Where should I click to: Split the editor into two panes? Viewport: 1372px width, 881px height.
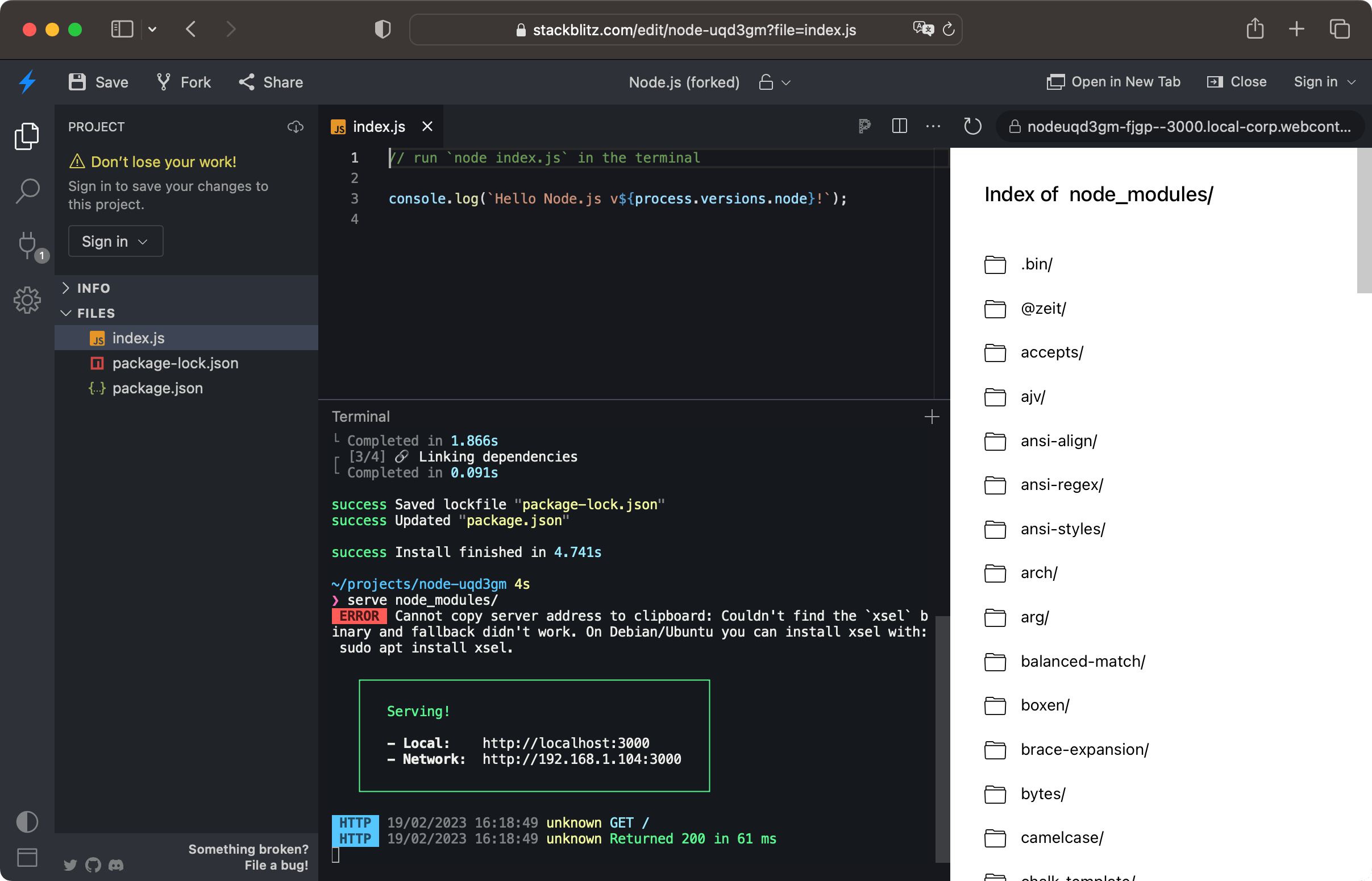[x=899, y=126]
